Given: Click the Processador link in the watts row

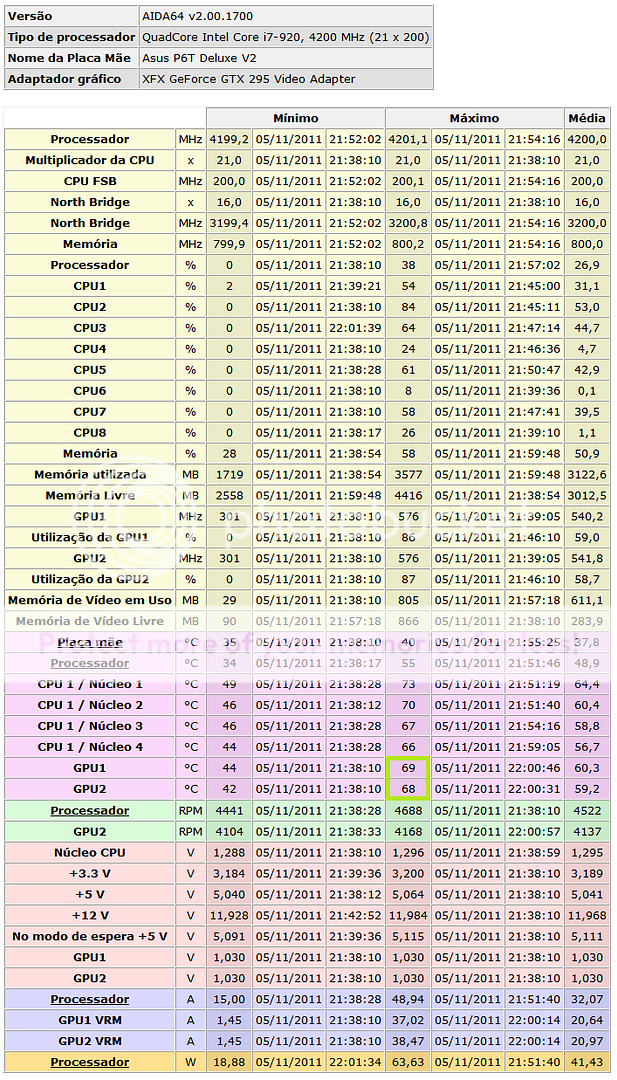Looking at the screenshot, I should [89, 1062].
